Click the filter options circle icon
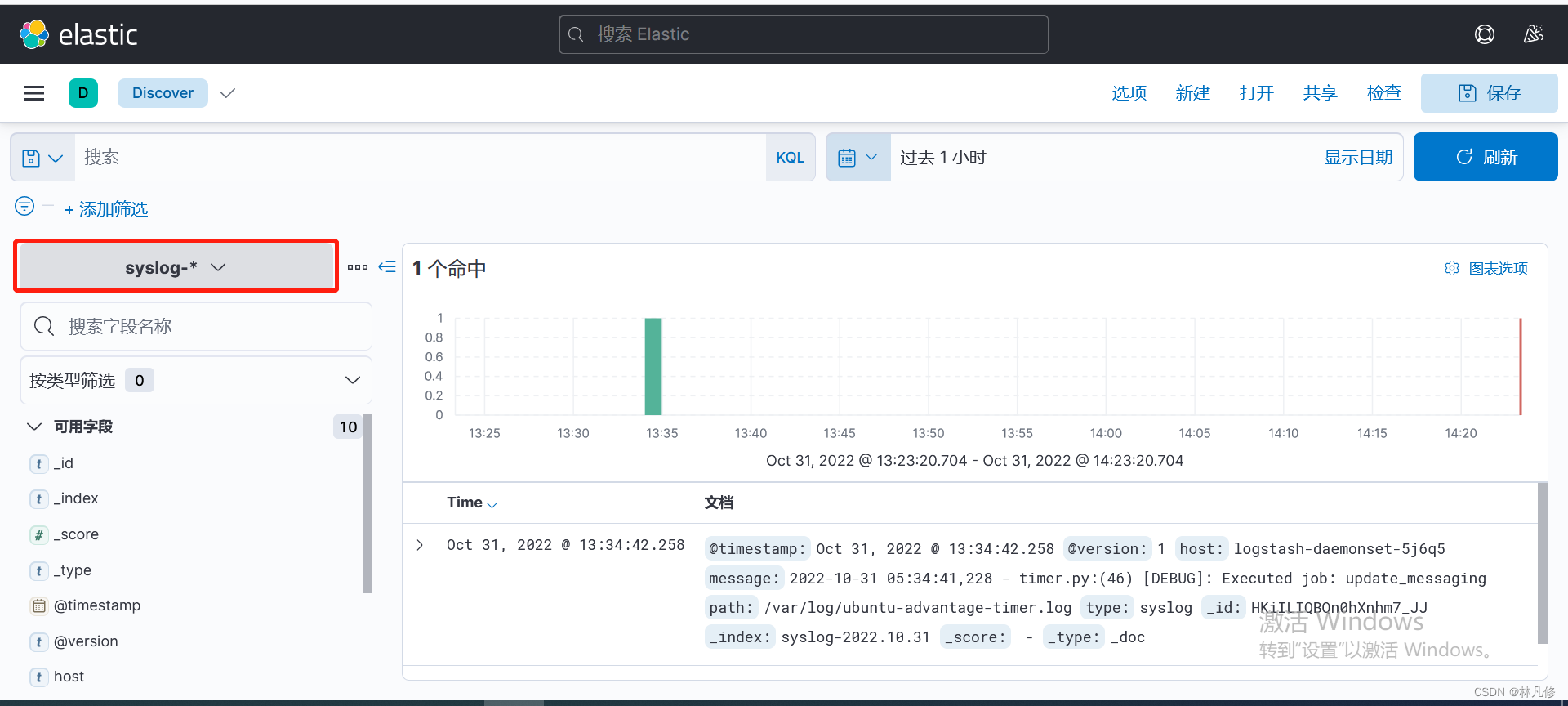This screenshot has width=1568, height=706. tap(24, 206)
